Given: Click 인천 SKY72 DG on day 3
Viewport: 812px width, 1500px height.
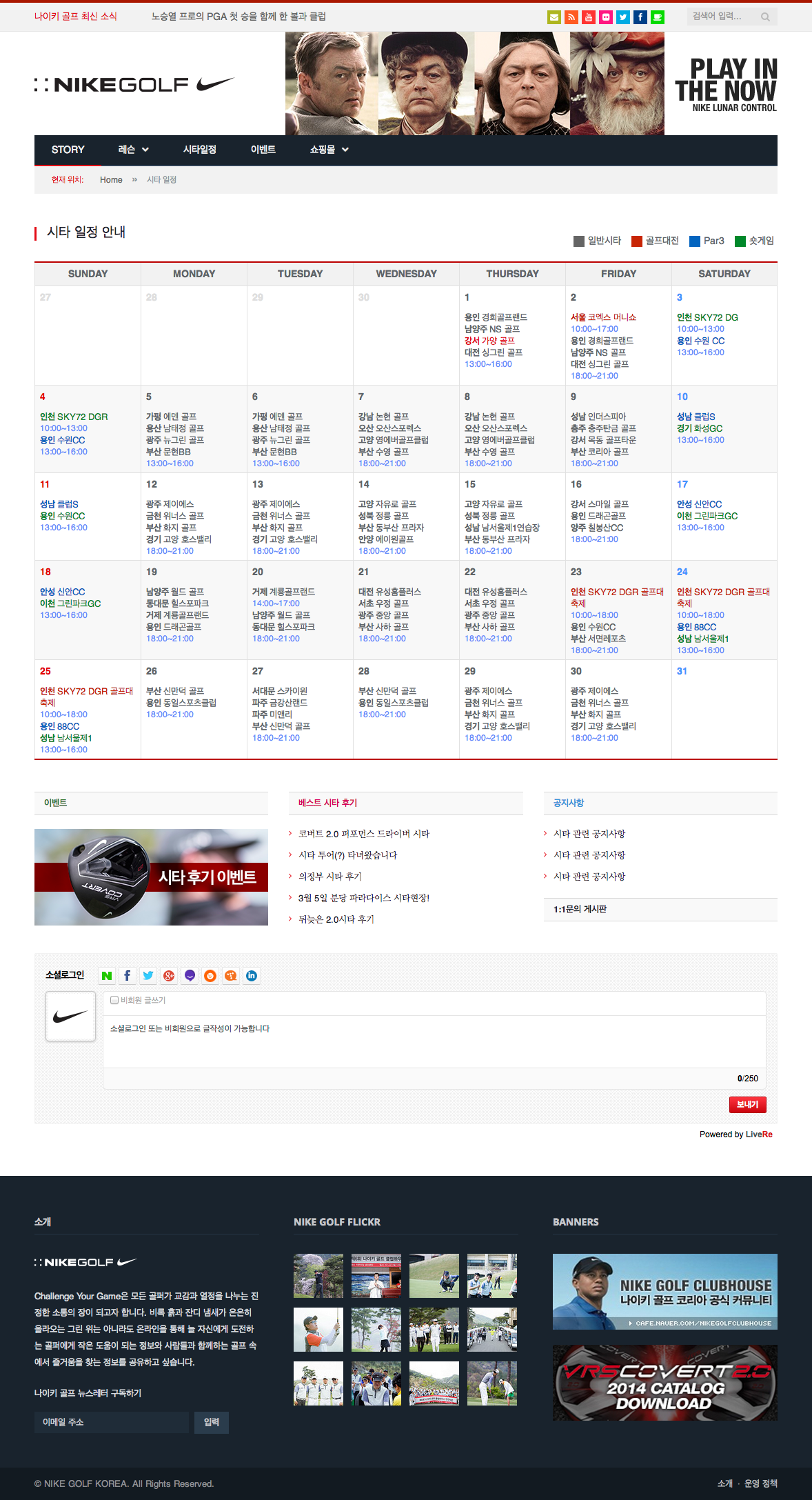Looking at the screenshot, I should tap(707, 317).
